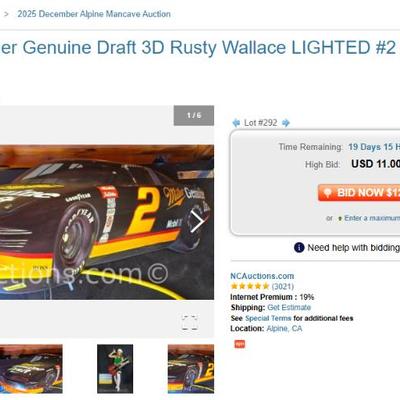This screenshot has height=400, width=400.
Task: Click the five-star seller rating
Action: [x=250, y=286]
